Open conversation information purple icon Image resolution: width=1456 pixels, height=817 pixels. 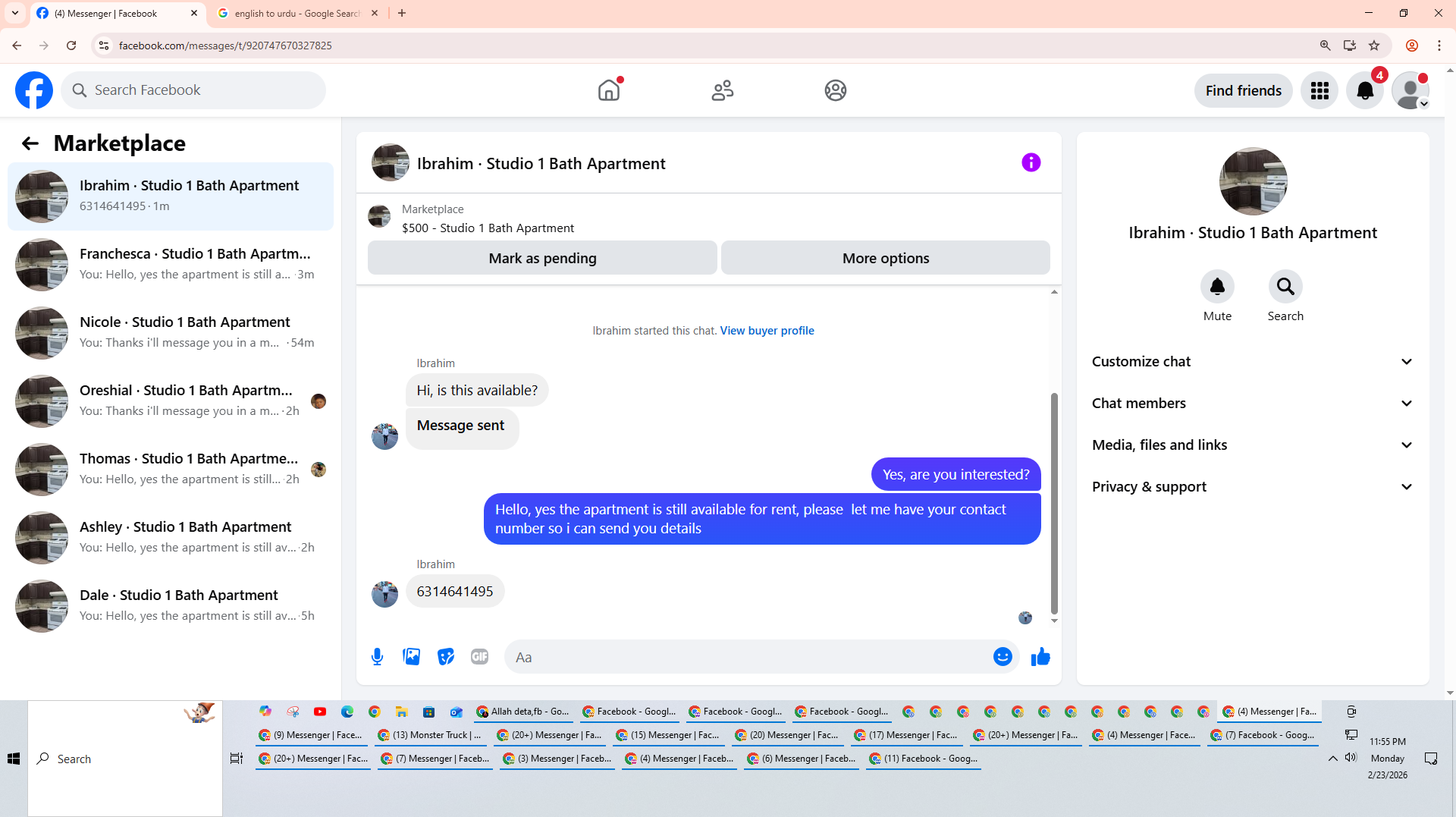[x=1031, y=162]
